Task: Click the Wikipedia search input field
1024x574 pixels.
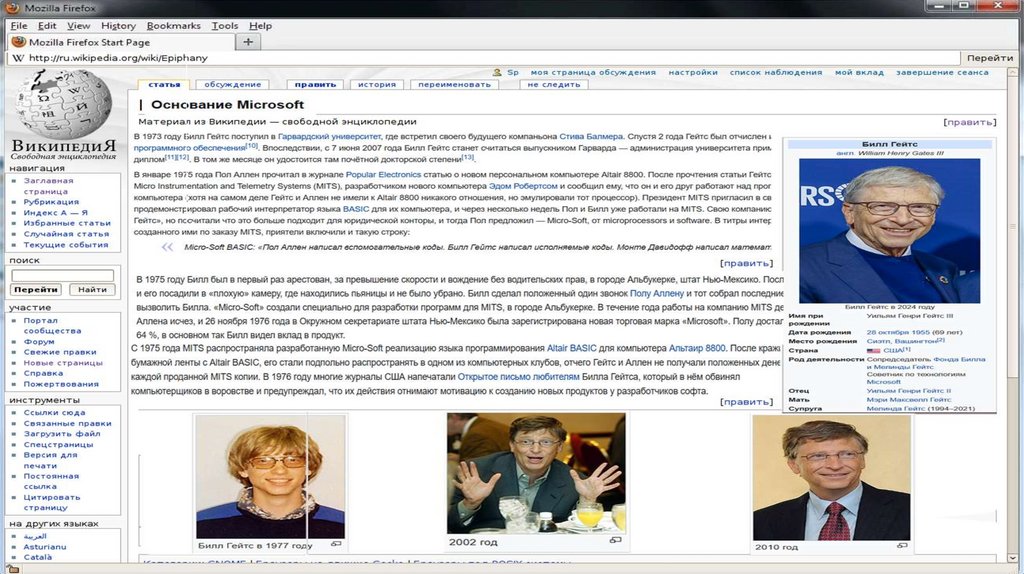Action: pyautogui.click(x=63, y=276)
